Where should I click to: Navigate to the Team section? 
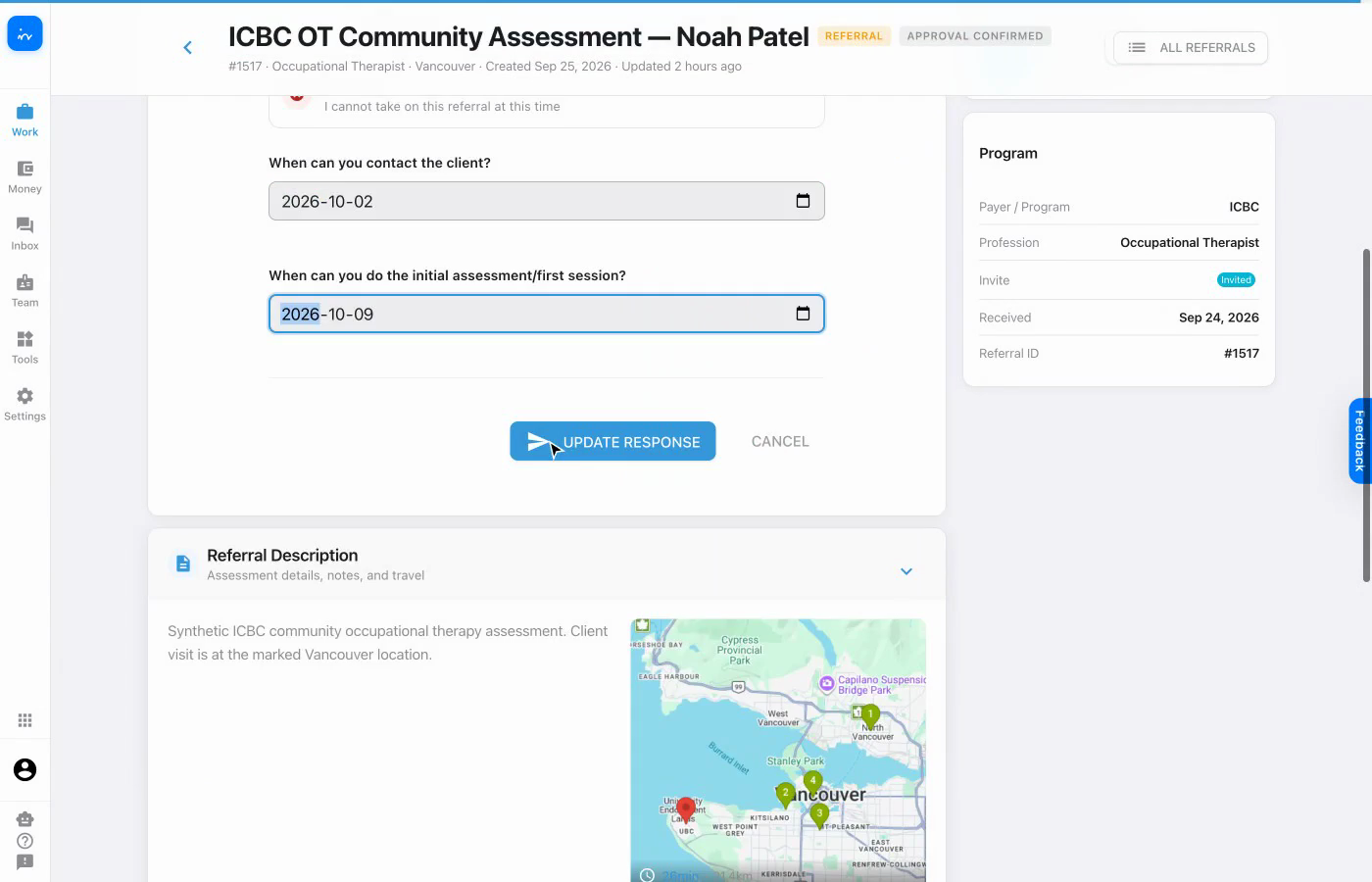pos(24,290)
